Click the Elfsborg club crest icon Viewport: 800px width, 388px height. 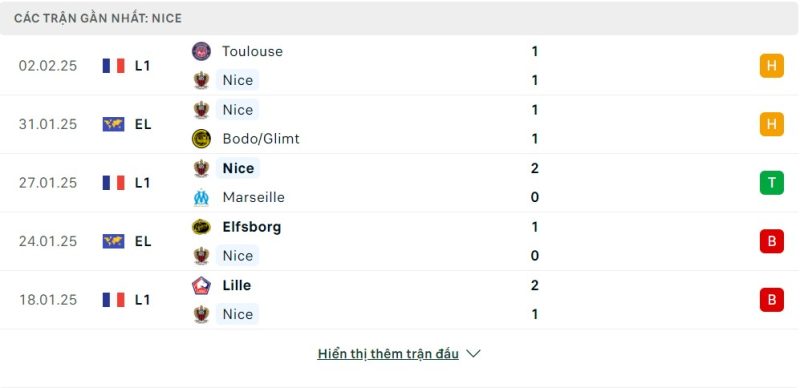pyautogui.click(x=201, y=227)
